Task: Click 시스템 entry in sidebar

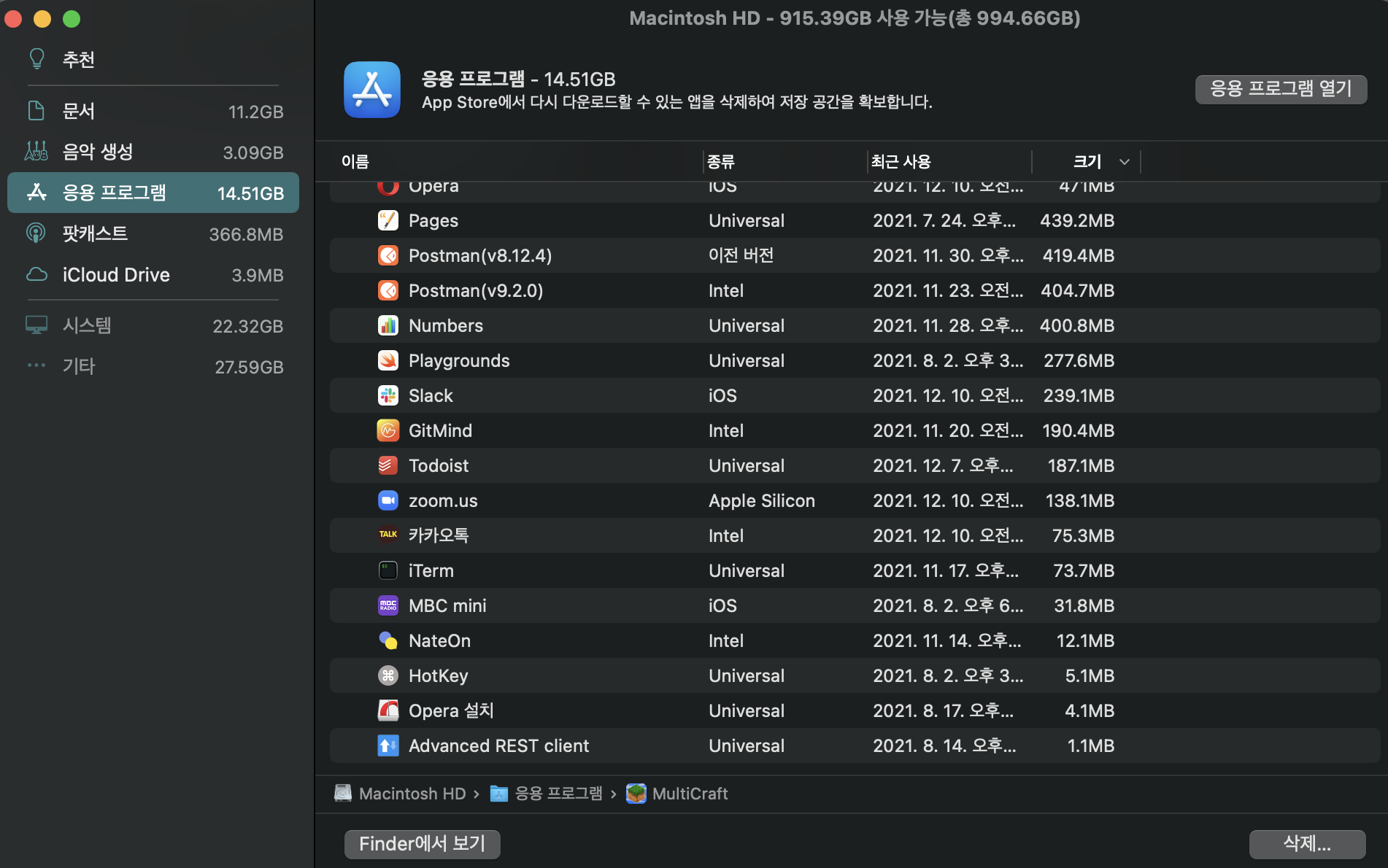Action: [x=153, y=325]
